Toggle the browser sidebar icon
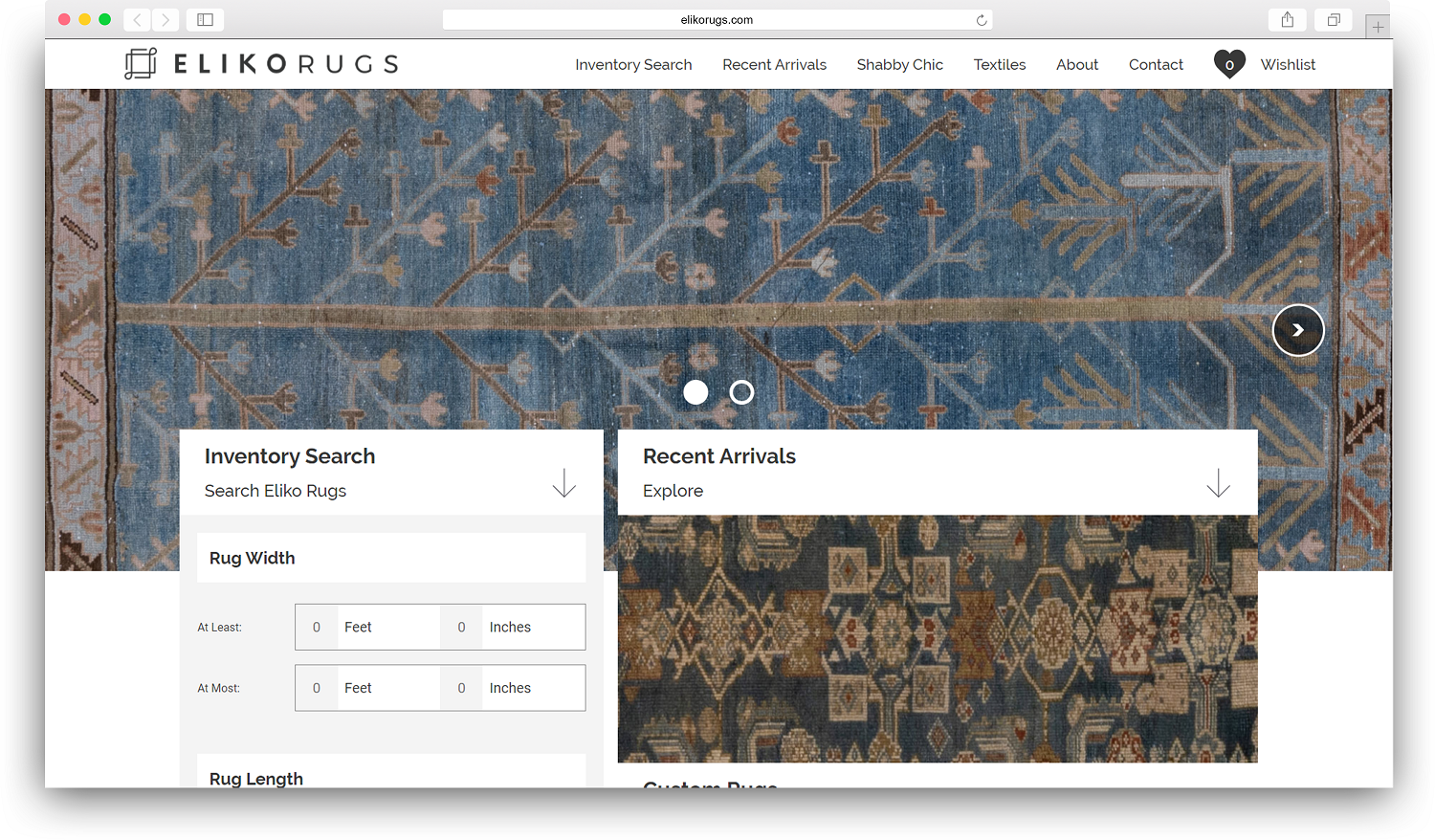This screenshot has width=1435, height=840. [205, 20]
